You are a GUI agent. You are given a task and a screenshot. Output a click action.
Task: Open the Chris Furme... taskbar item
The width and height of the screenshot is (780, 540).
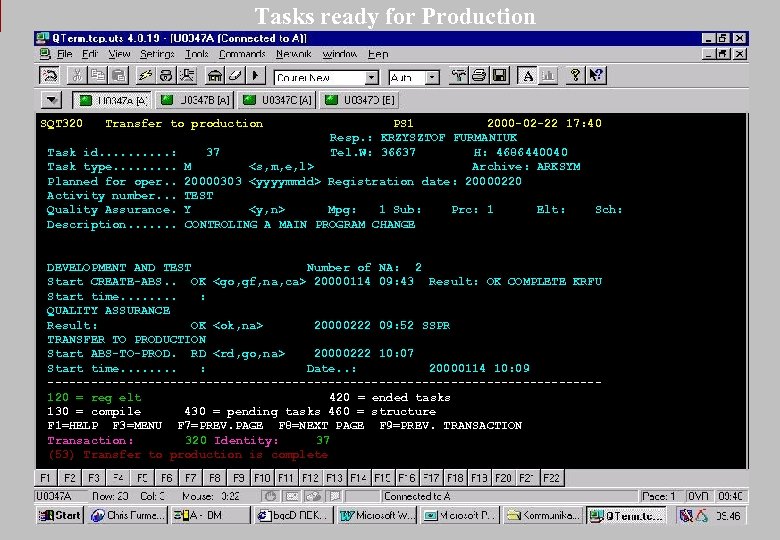[127, 516]
